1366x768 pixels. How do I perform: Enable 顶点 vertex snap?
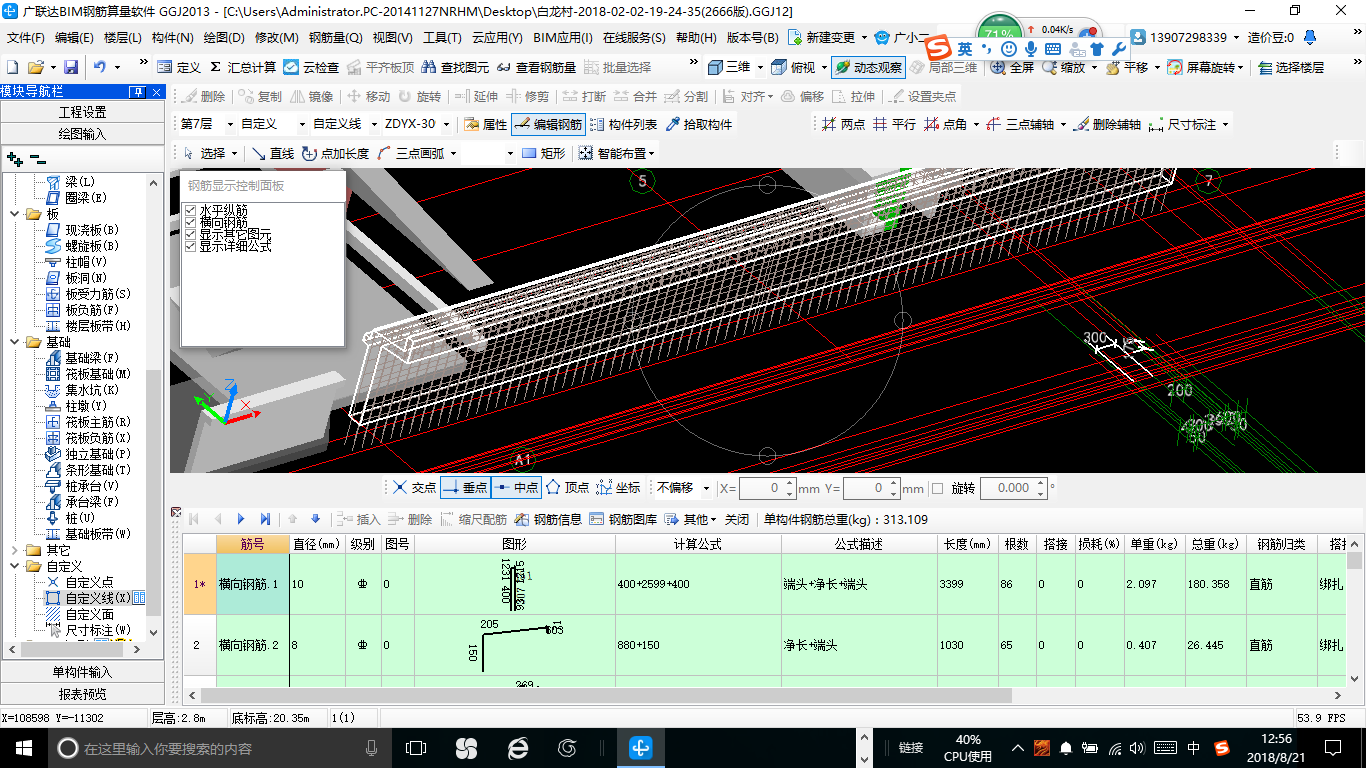click(567, 488)
